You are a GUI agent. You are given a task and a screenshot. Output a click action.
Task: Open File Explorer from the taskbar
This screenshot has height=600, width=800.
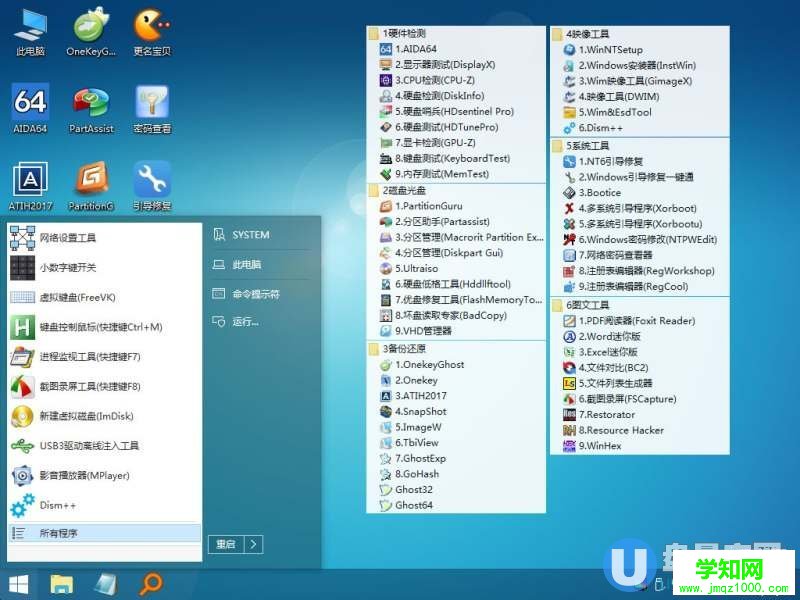point(61,584)
